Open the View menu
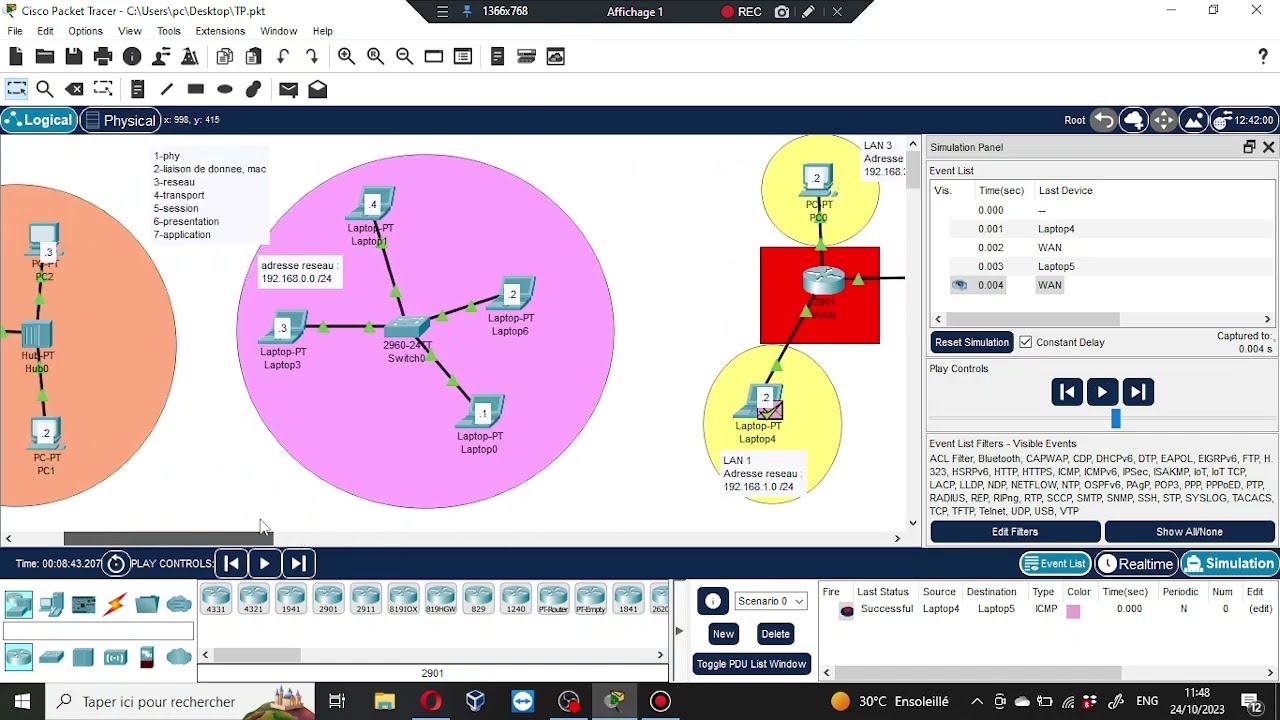 pyautogui.click(x=130, y=31)
